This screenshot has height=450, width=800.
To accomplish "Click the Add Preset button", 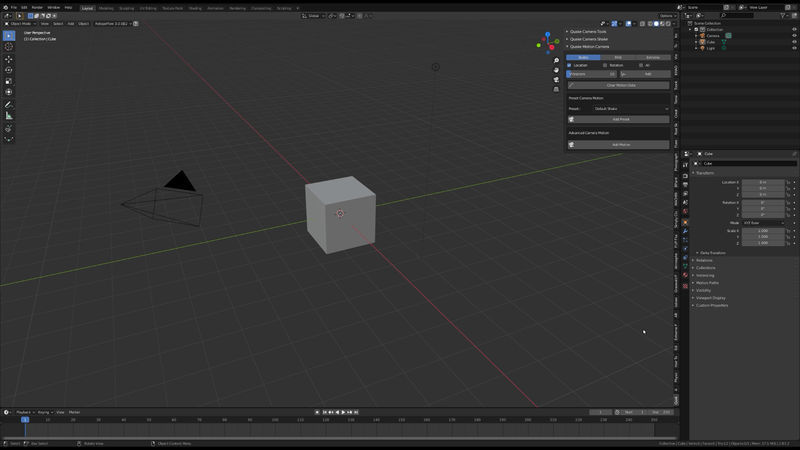I will [618, 119].
